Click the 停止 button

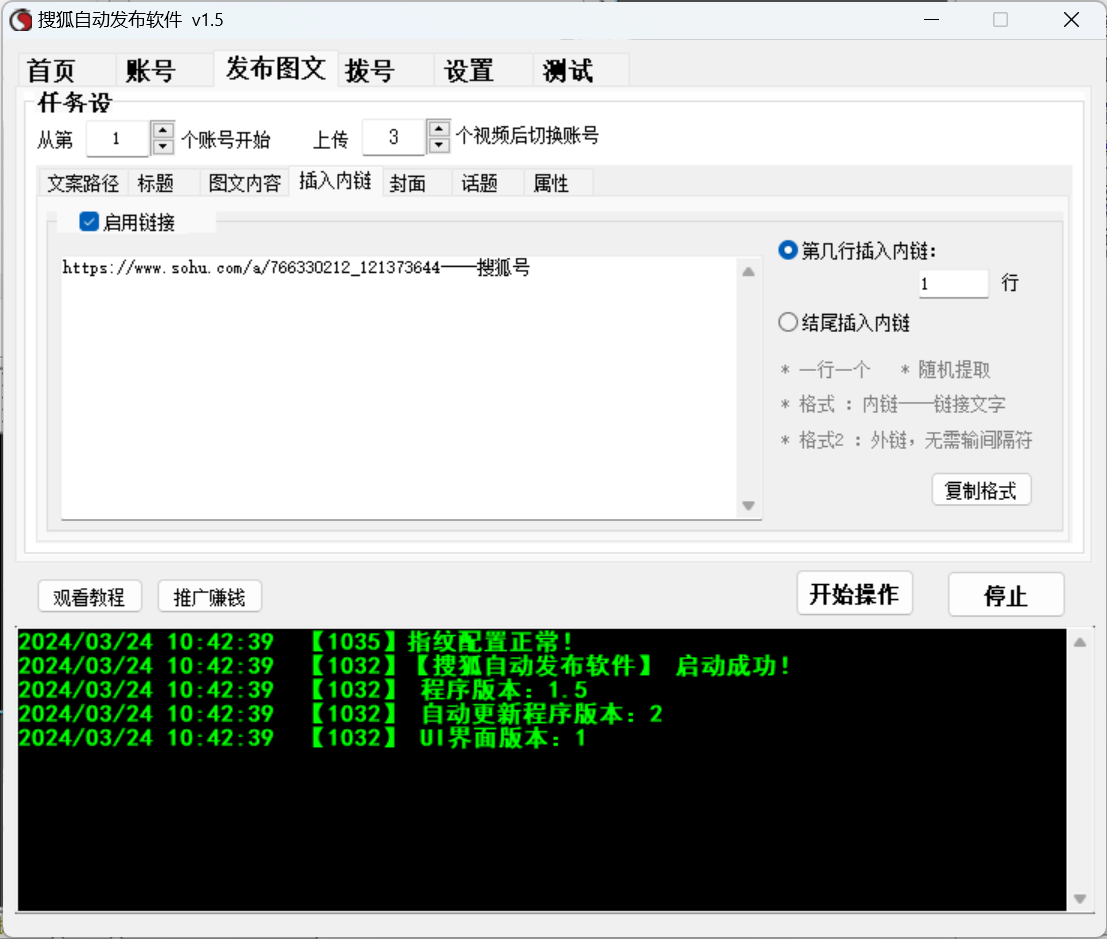[1005, 595]
